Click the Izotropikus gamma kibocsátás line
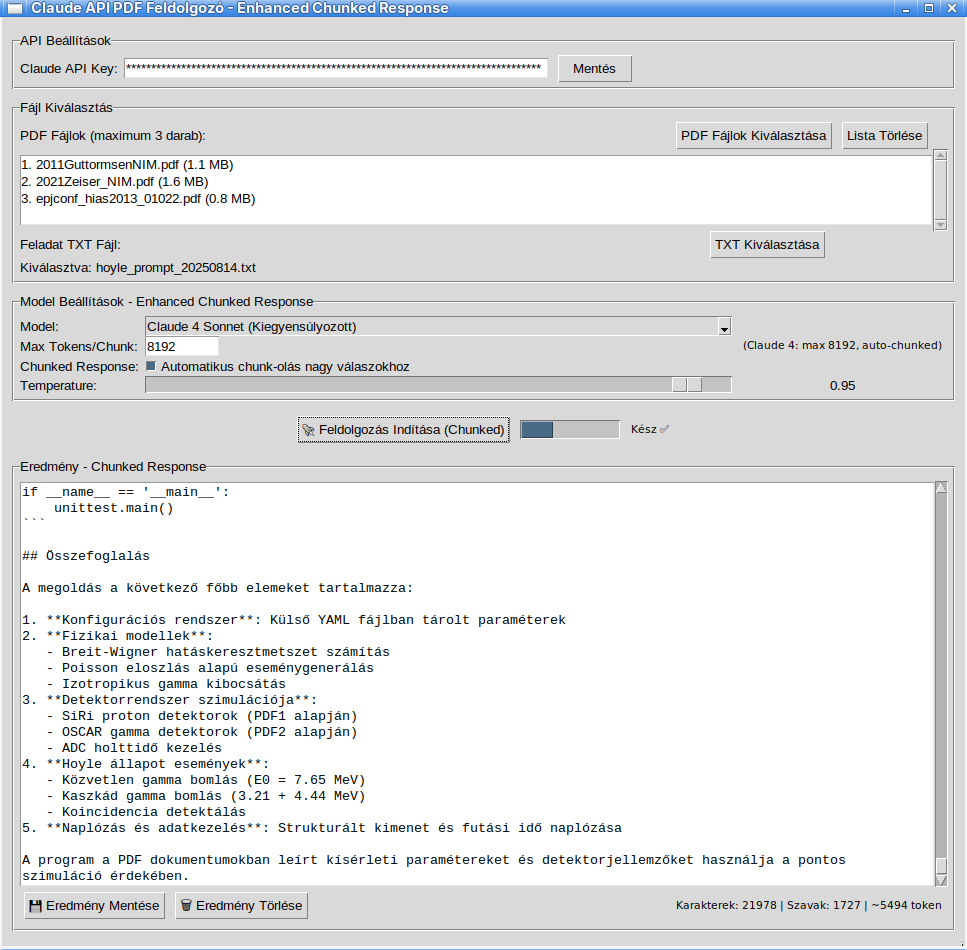Viewport: 967px width, 950px height. (166, 684)
